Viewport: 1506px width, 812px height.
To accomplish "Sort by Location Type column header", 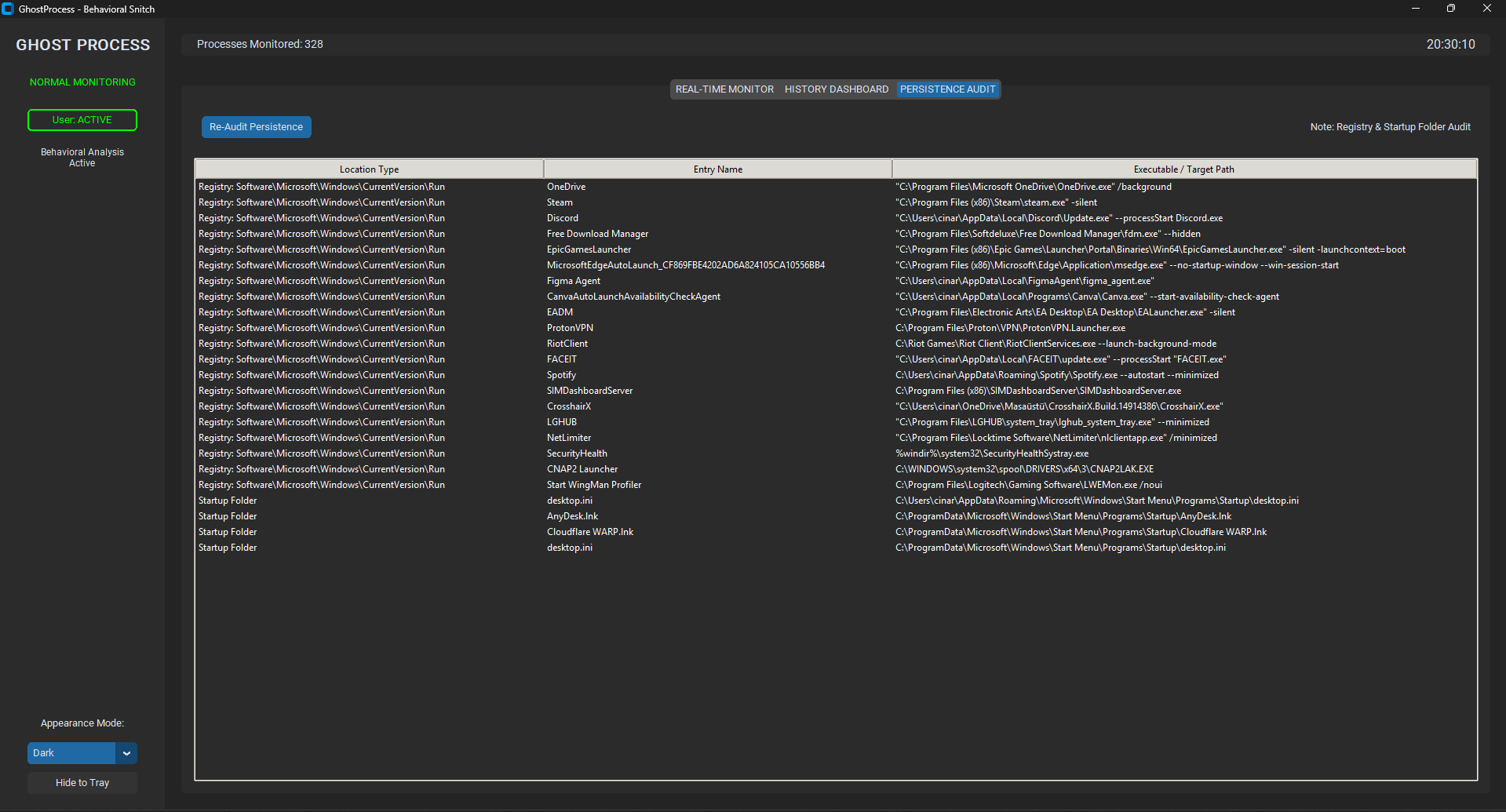I will 369,169.
